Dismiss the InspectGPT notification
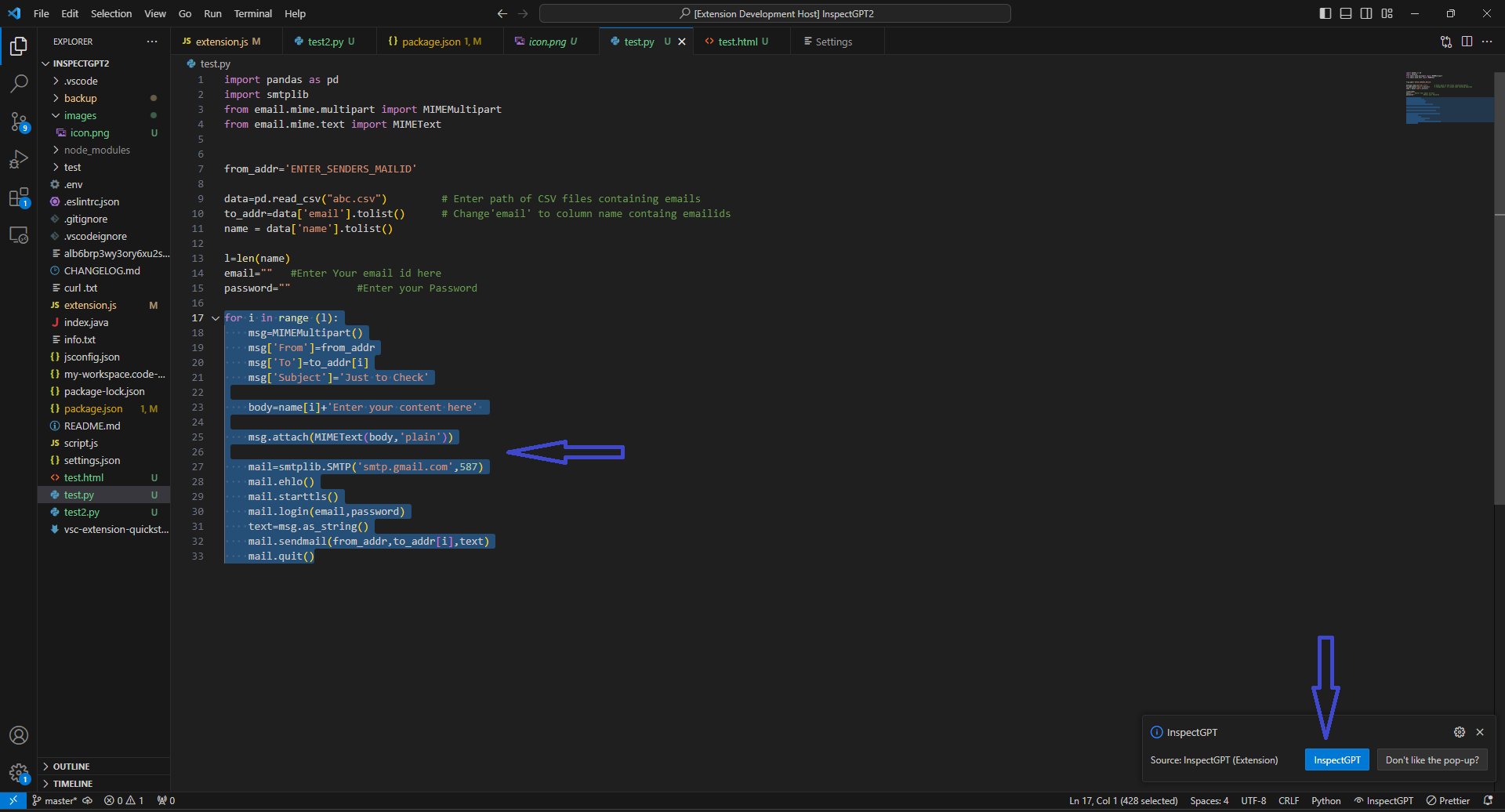 1480,732
